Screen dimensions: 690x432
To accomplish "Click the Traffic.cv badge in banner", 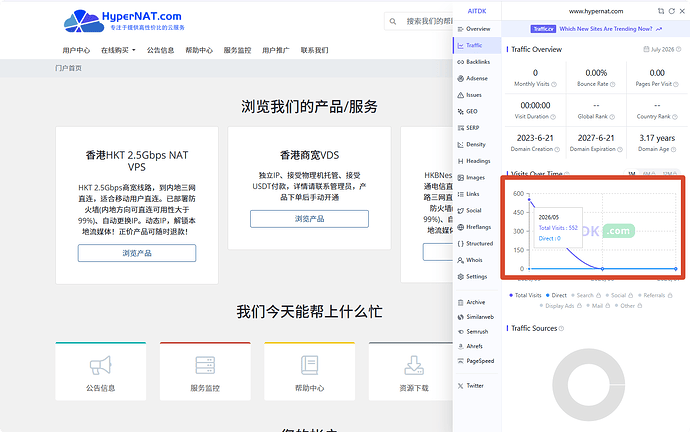I will pos(543,29).
